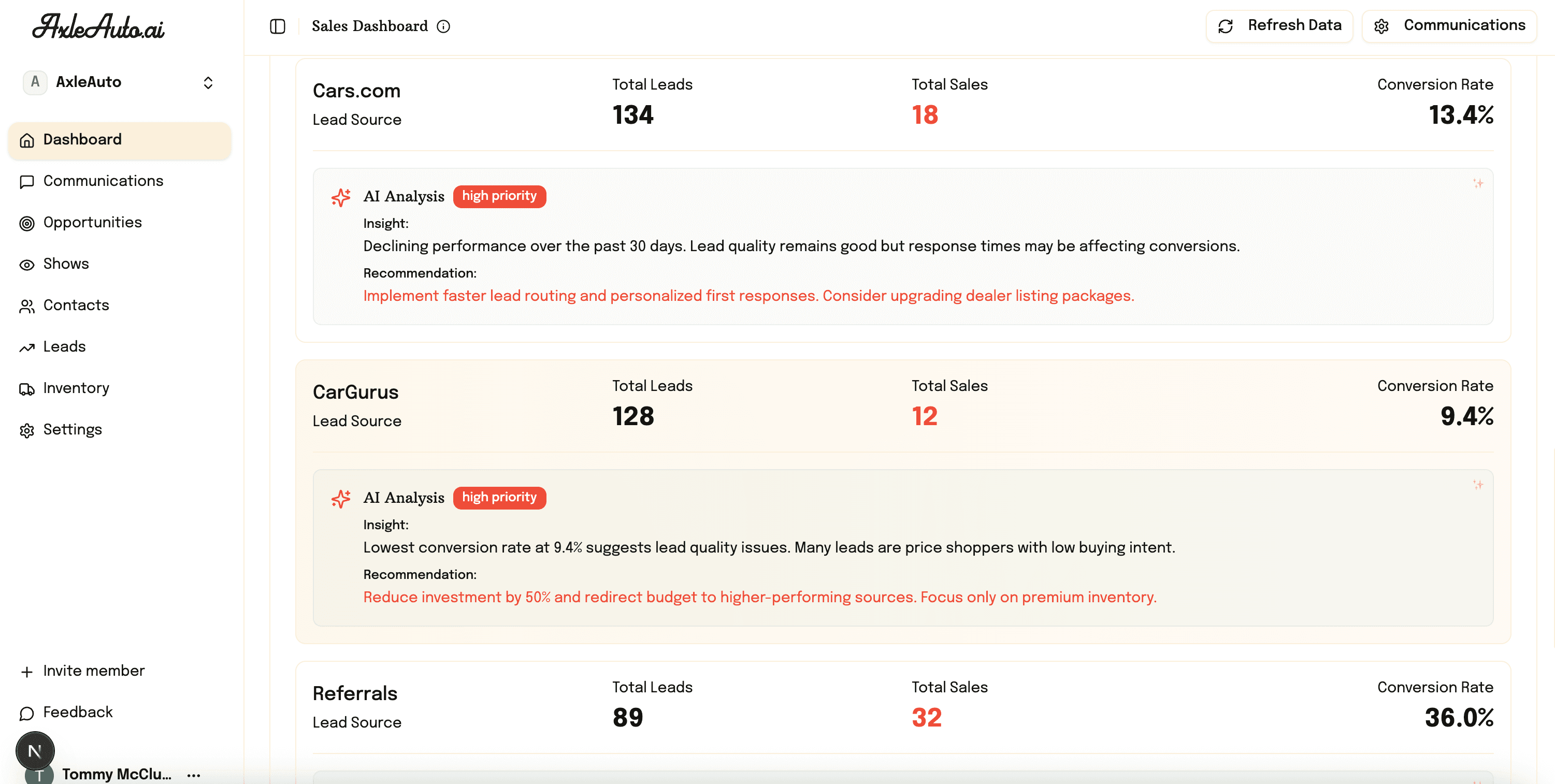Image resolution: width=1555 pixels, height=784 pixels.
Task: Select the Opportunities sidebar icon
Action: tap(26, 223)
